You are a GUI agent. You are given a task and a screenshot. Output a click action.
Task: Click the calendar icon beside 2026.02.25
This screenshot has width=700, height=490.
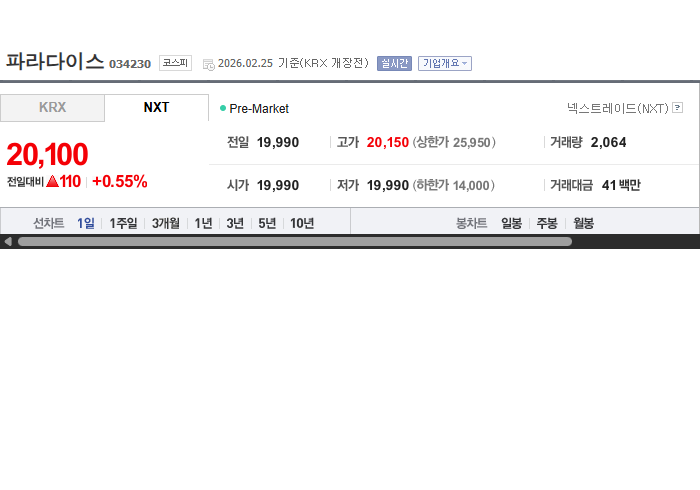click(x=208, y=64)
